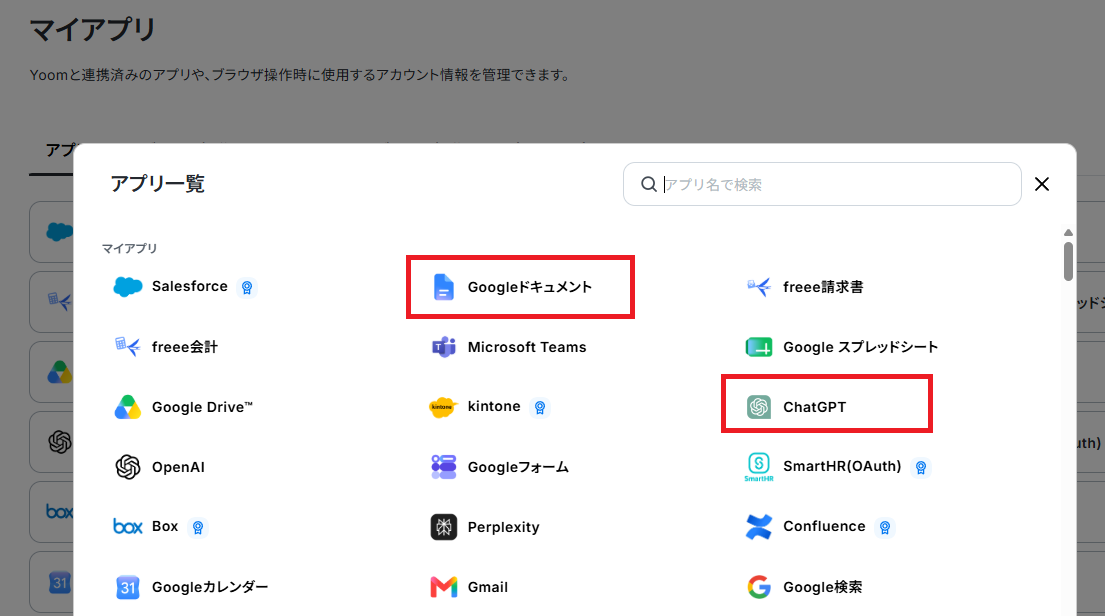Select the SmartHR(OAuth) label
1105x616 pixels.
pos(842,466)
